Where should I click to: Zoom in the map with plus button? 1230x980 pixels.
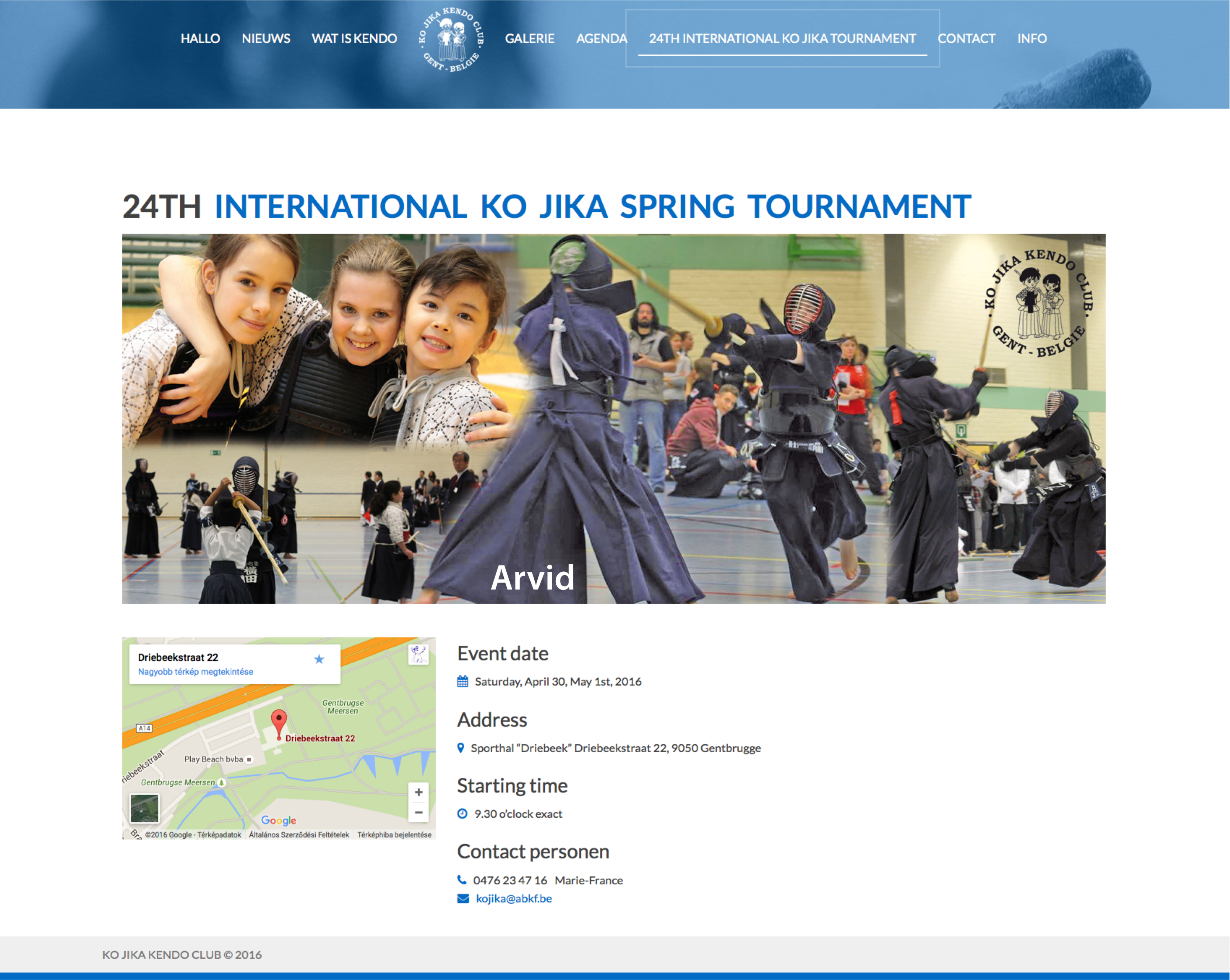click(418, 792)
